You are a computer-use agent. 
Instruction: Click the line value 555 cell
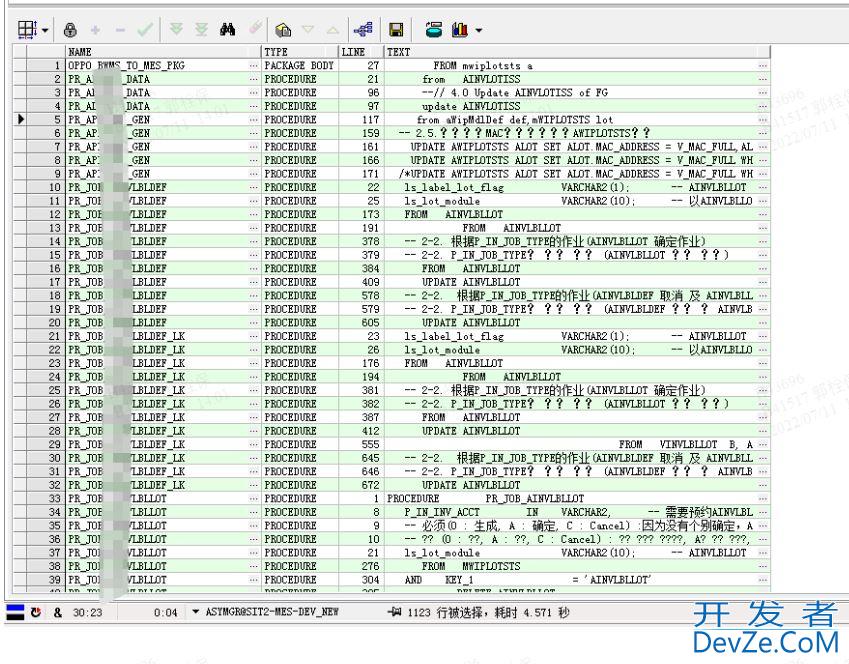click(361, 444)
